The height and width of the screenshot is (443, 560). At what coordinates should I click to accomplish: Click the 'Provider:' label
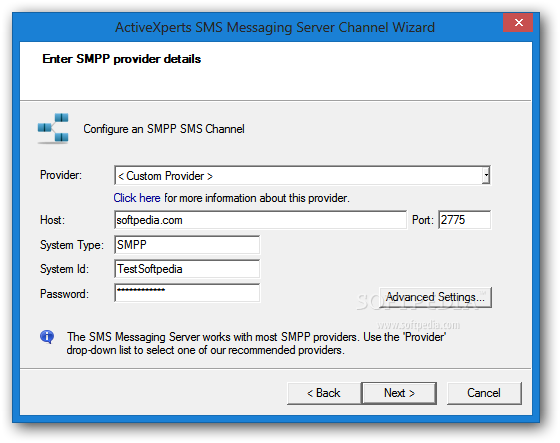[61, 175]
